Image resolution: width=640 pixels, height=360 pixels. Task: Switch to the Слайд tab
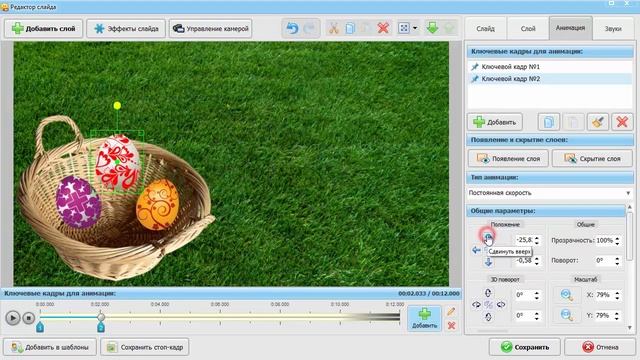coord(485,29)
